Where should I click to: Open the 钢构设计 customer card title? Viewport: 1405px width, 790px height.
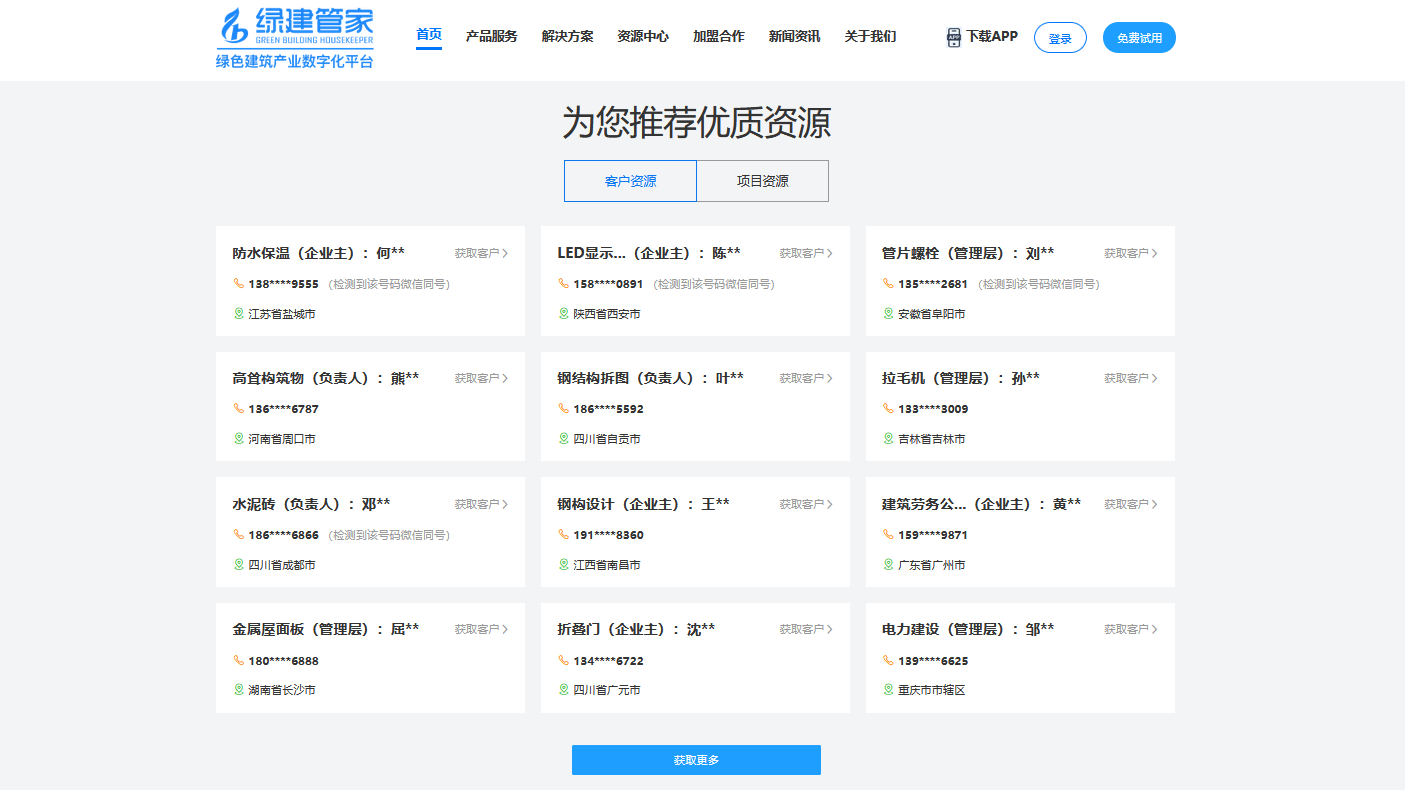pyautogui.click(x=643, y=504)
